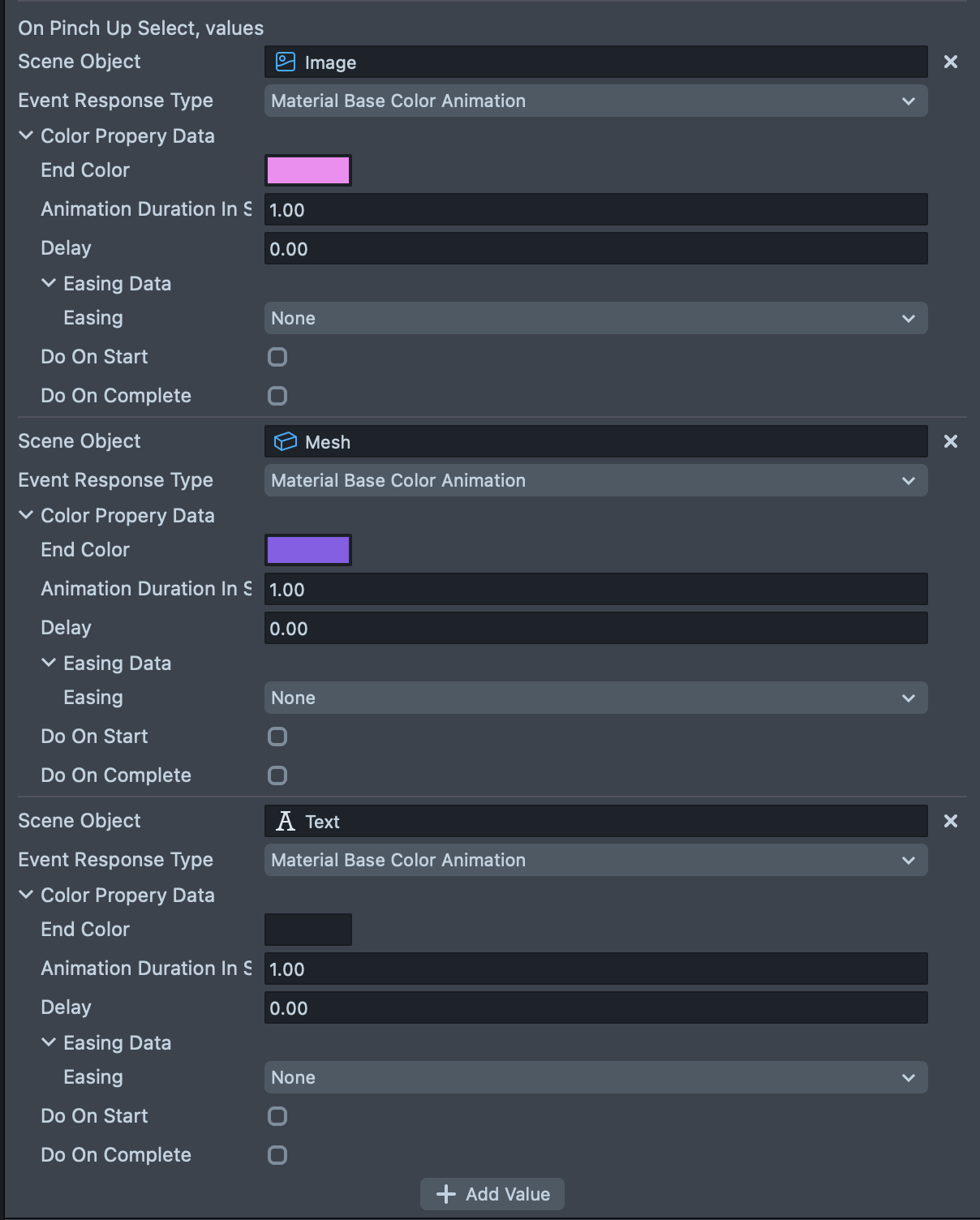Open the pink End Color swatch

tap(308, 170)
